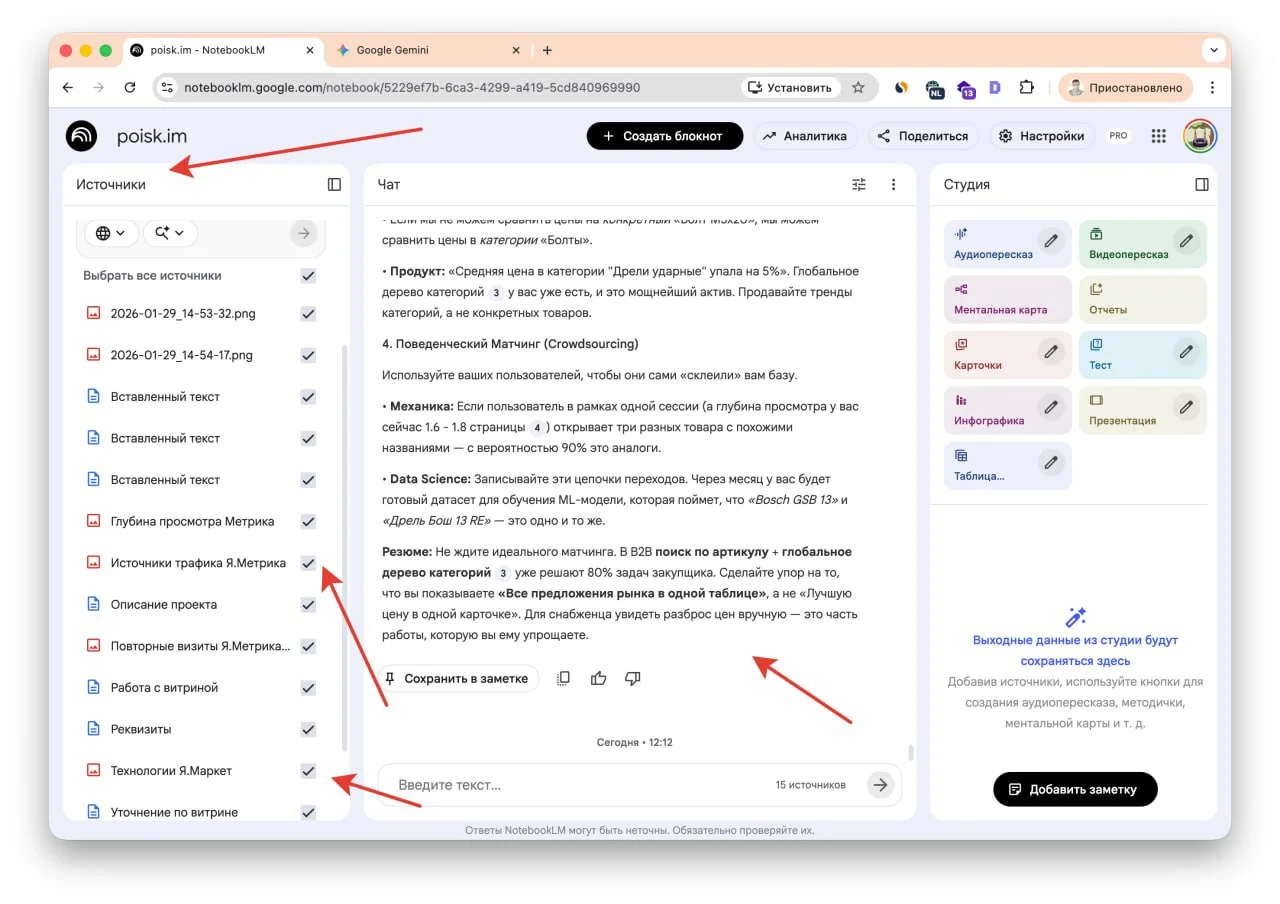
Task: Open the chat three-dot options menu
Action: 893,184
